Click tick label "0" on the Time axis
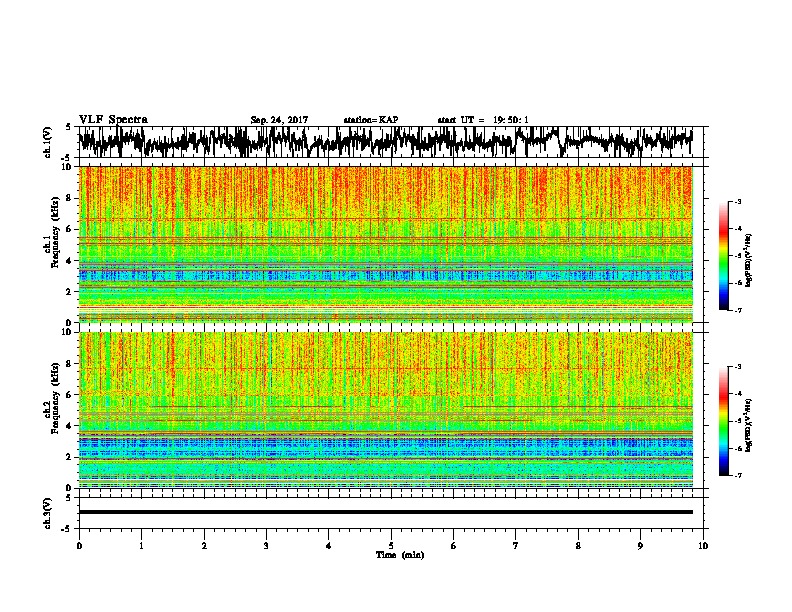This screenshot has height=612, width=792. pyautogui.click(x=79, y=546)
